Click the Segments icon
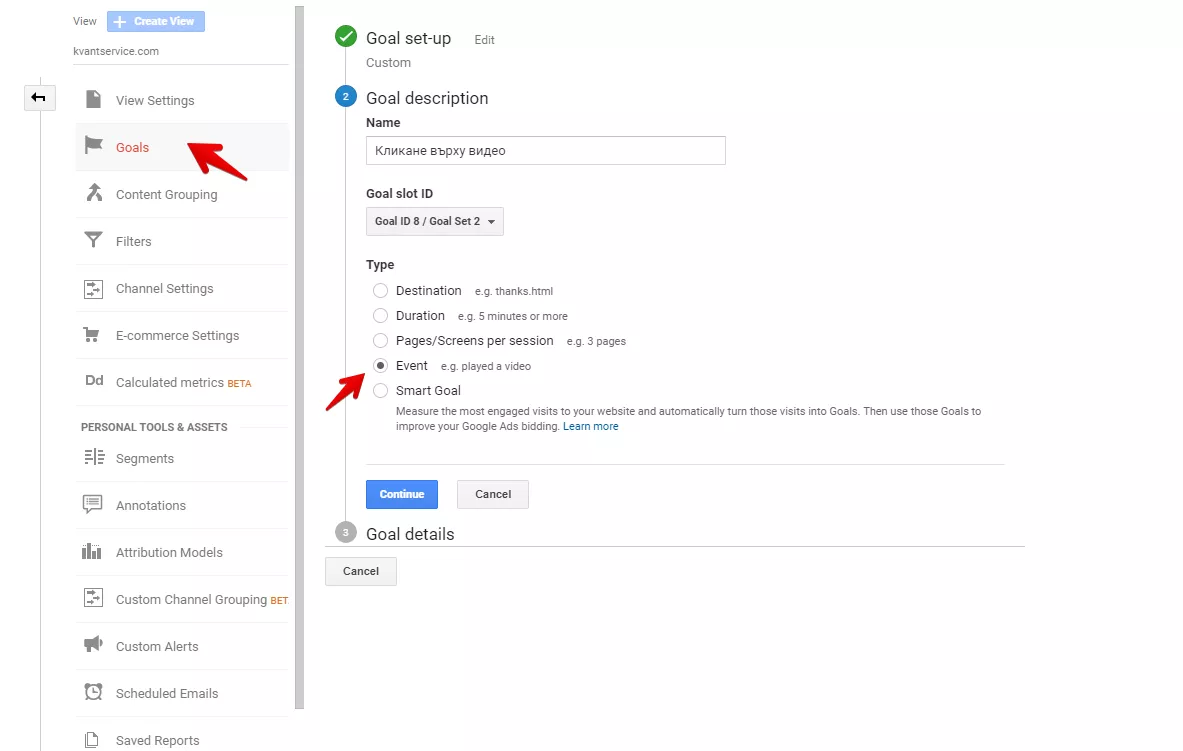 tap(94, 457)
